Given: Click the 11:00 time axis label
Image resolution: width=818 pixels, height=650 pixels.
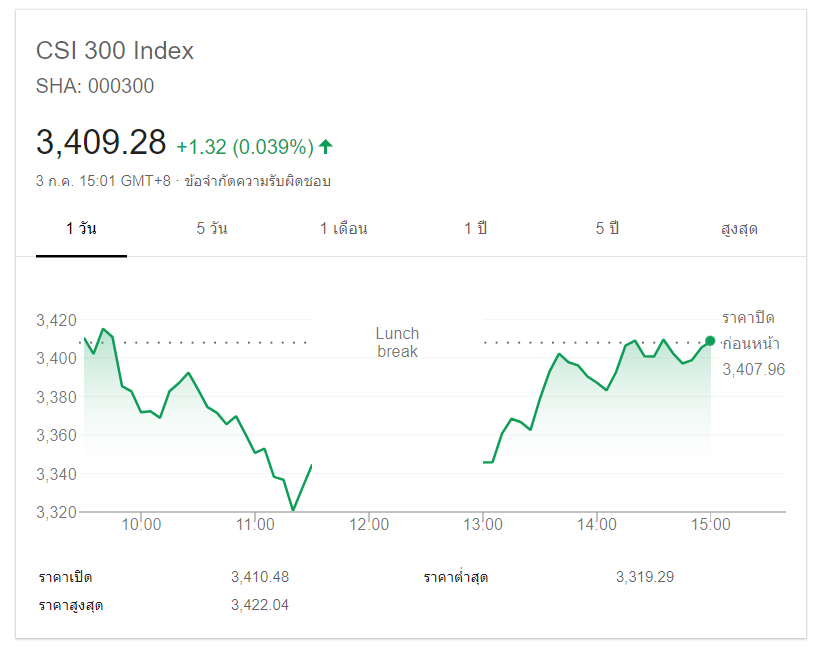Looking at the screenshot, I should [256, 524].
